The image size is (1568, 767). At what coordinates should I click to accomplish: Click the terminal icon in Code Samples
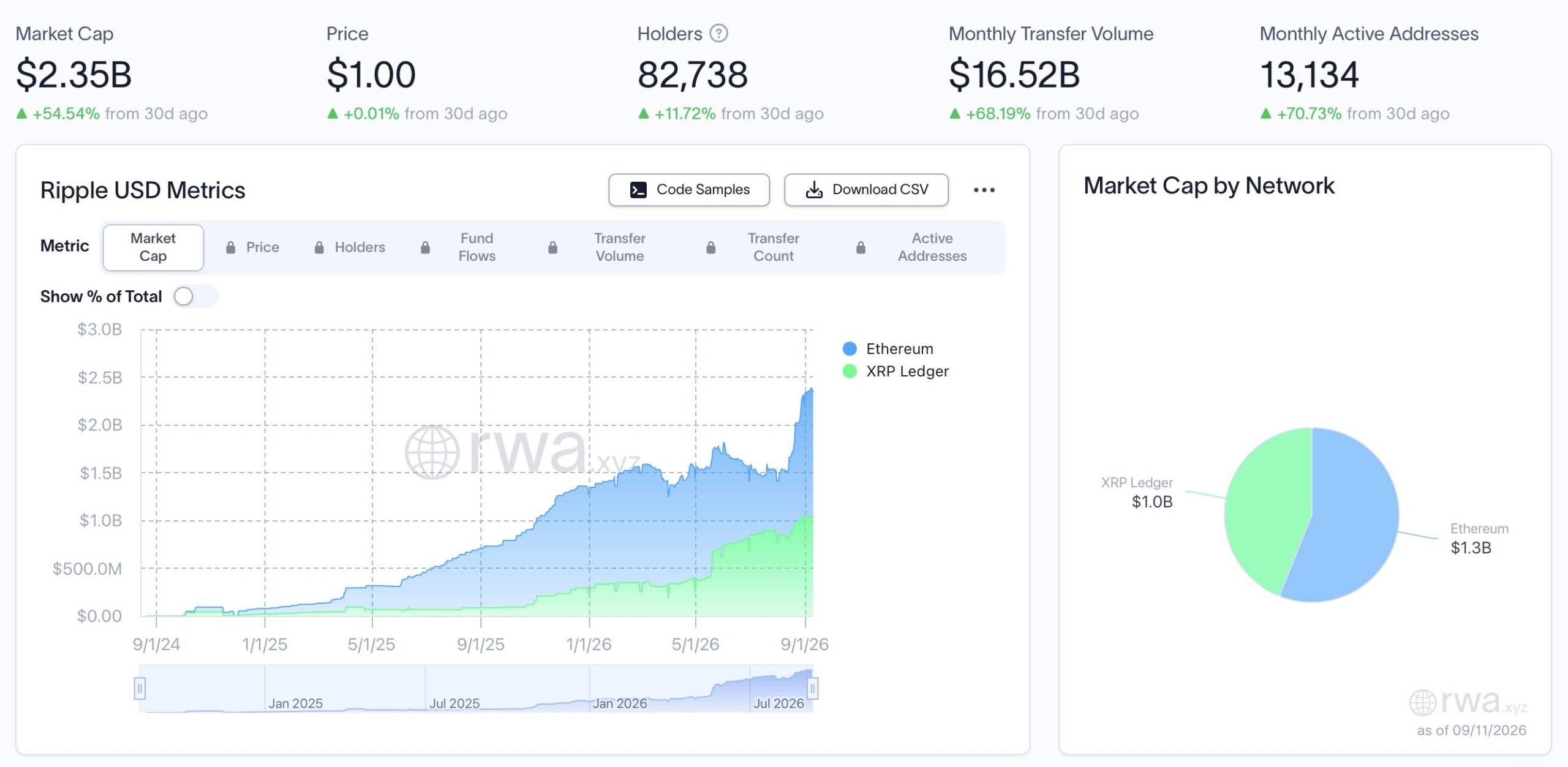click(x=638, y=190)
